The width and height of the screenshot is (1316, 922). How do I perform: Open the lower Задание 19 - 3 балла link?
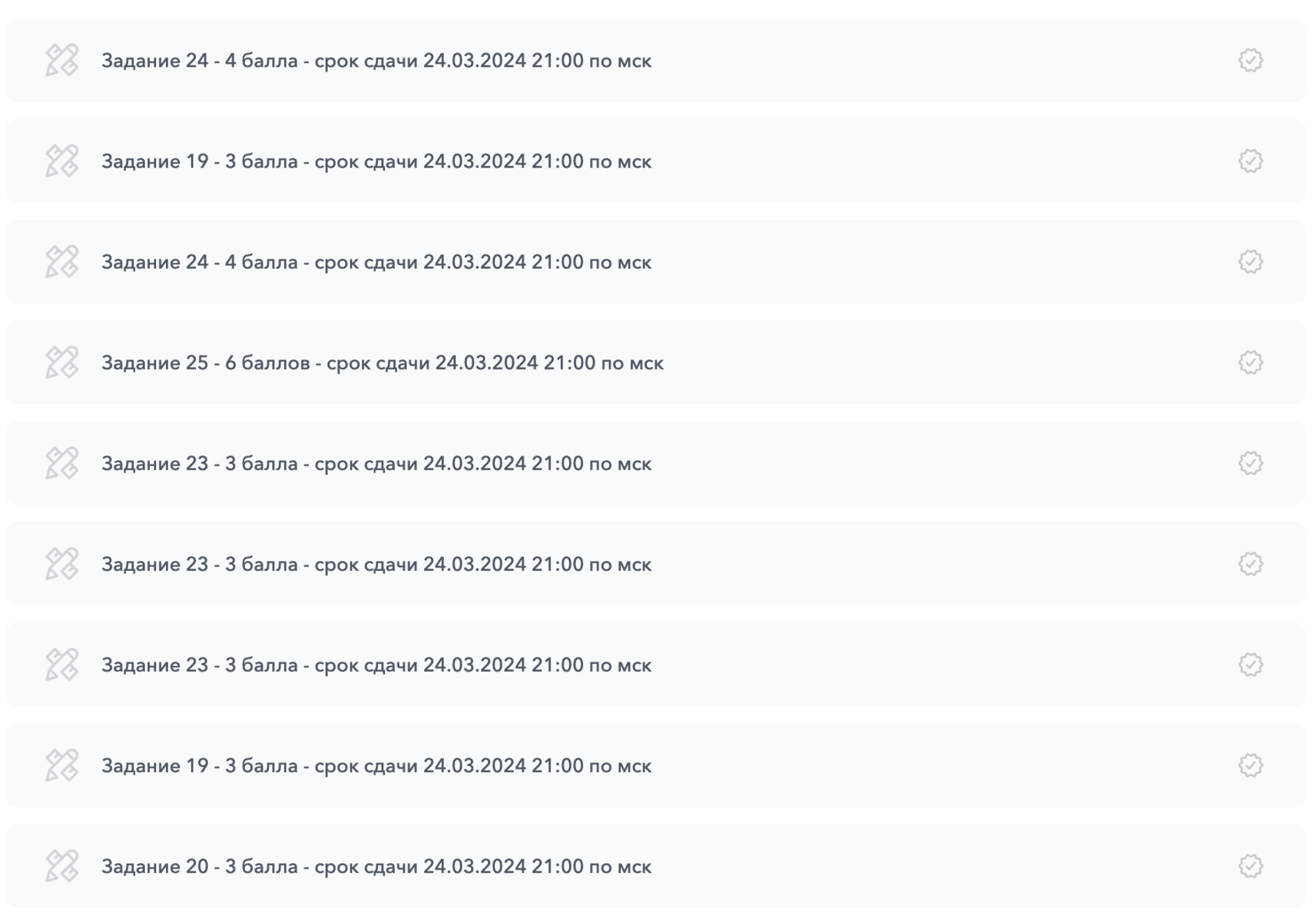[376, 766]
